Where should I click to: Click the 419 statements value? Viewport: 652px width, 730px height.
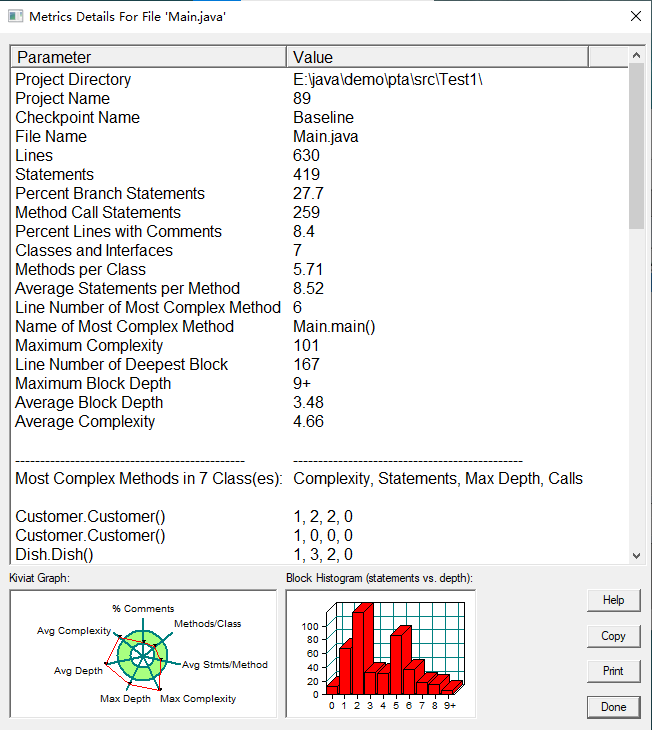click(306, 175)
